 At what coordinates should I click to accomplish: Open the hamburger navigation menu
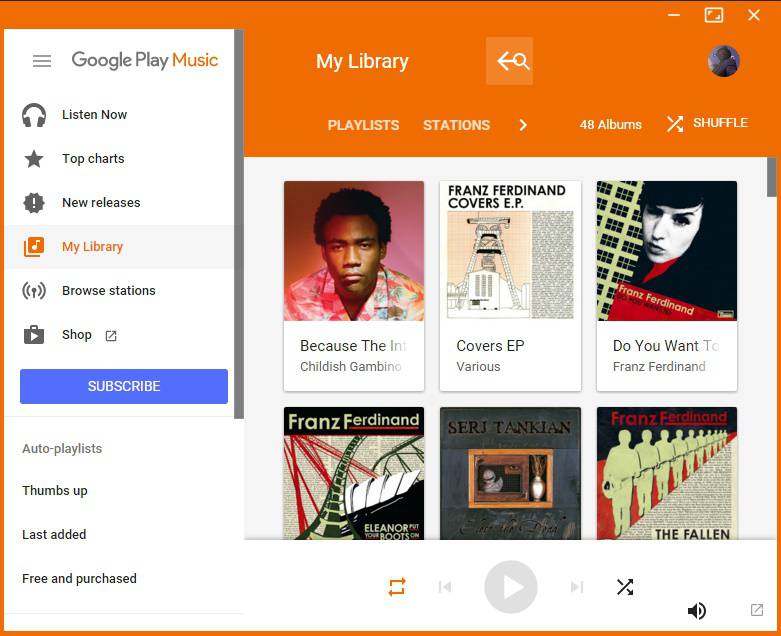pos(42,61)
